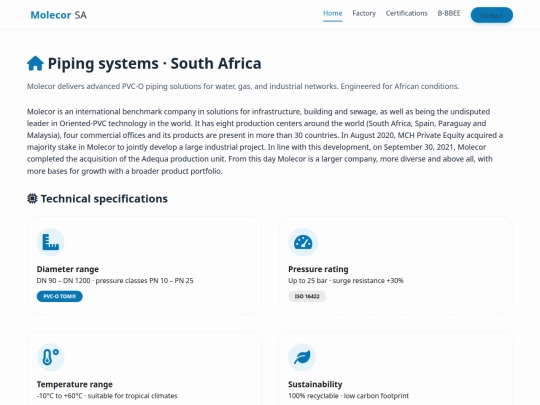Click the house icon beside Piping systems
The height and width of the screenshot is (405, 540).
[x=35, y=63]
